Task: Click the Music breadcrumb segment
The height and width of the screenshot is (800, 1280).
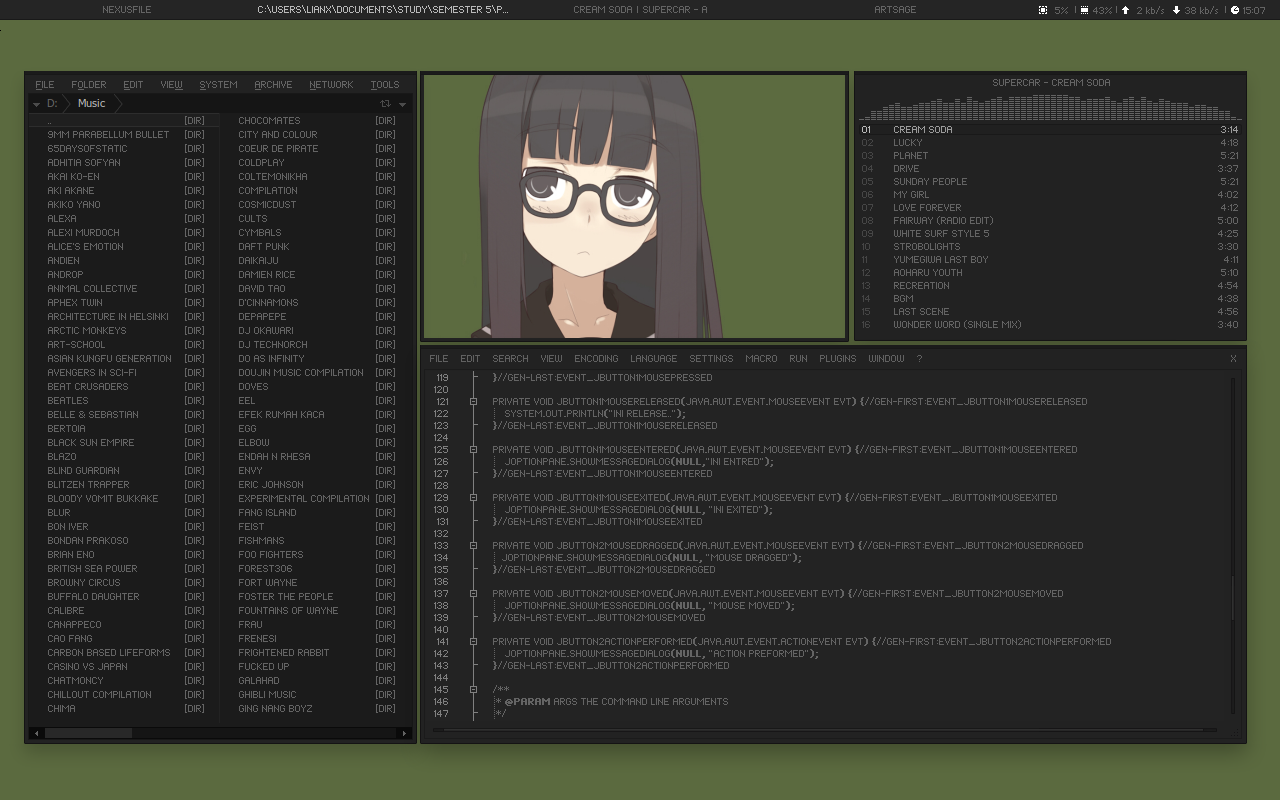Action: (91, 104)
